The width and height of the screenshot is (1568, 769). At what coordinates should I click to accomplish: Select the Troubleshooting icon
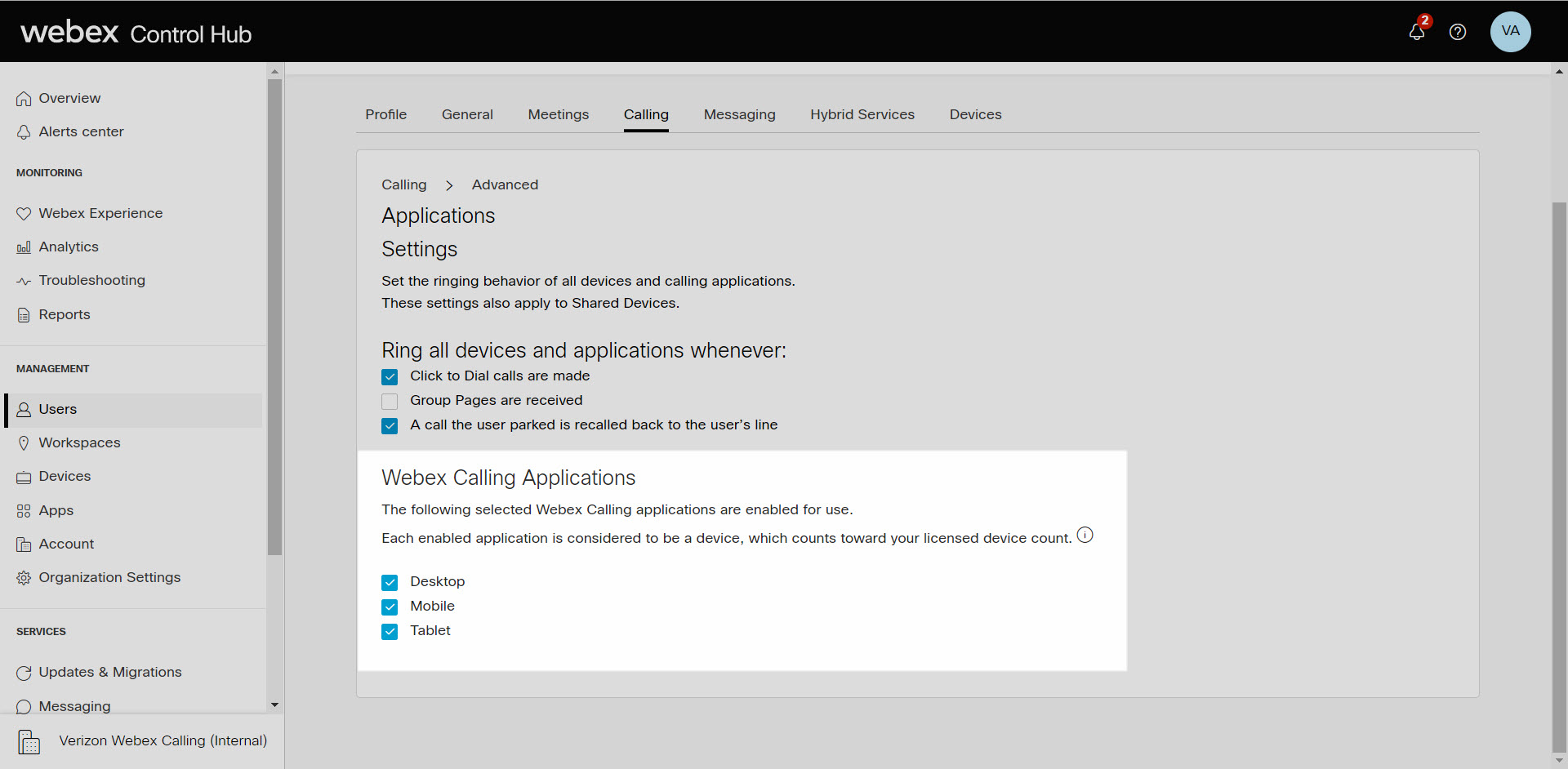(x=24, y=280)
